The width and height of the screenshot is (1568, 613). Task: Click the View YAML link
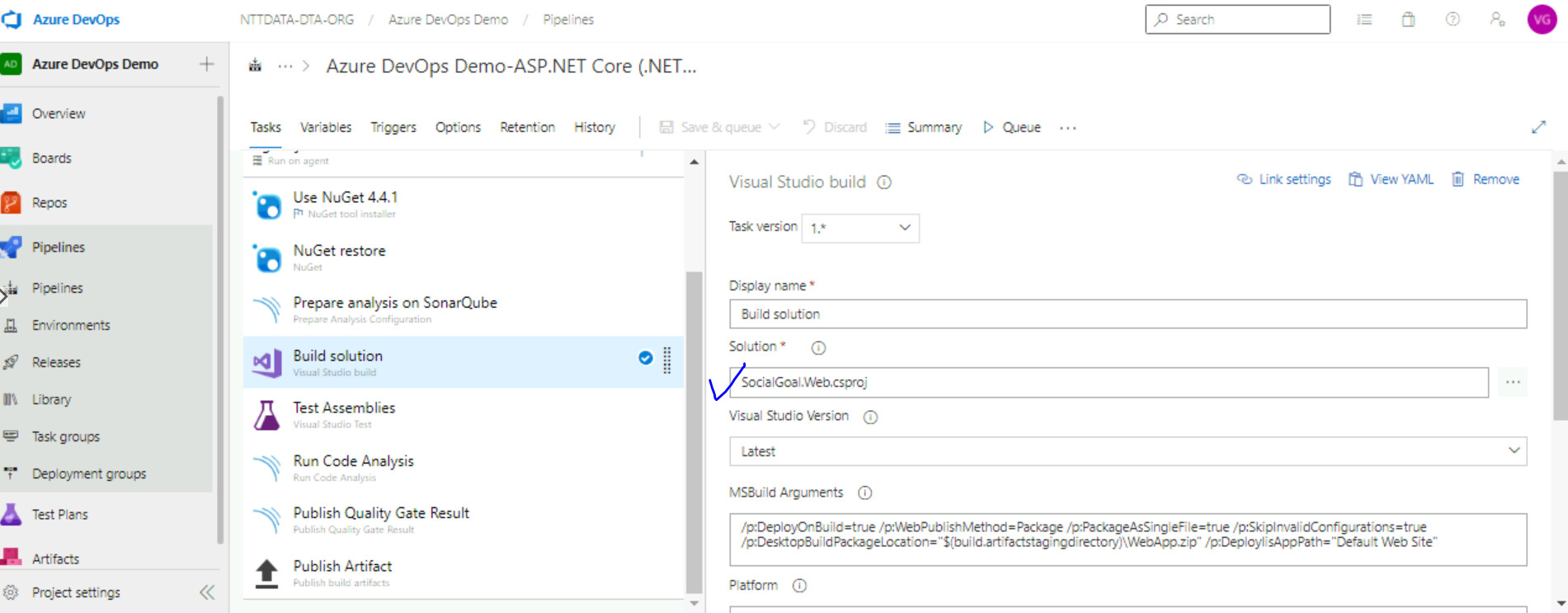(x=1391, y=180)
